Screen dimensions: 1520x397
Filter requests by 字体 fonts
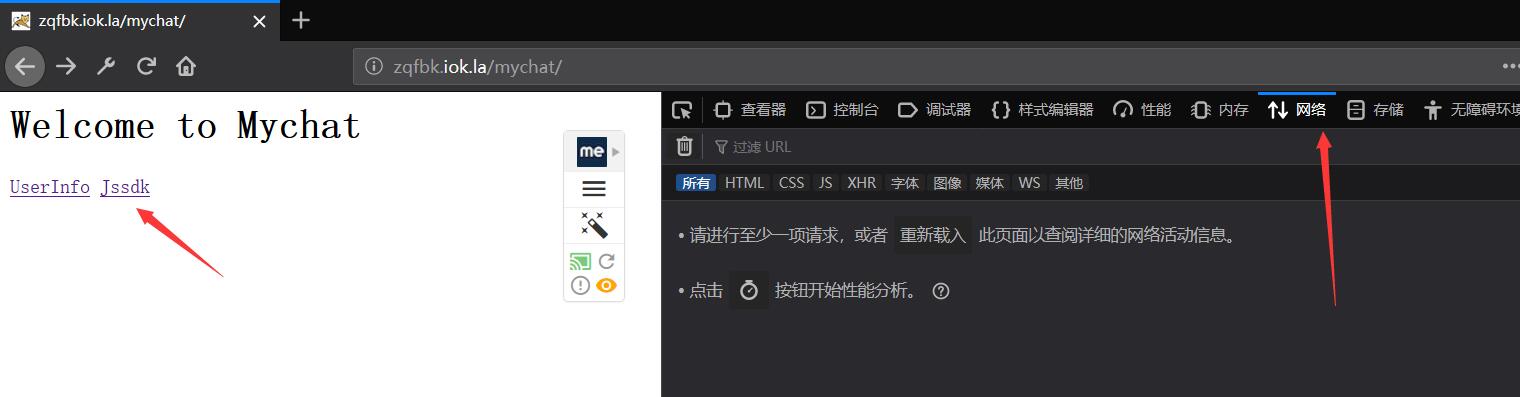(904, 183)
